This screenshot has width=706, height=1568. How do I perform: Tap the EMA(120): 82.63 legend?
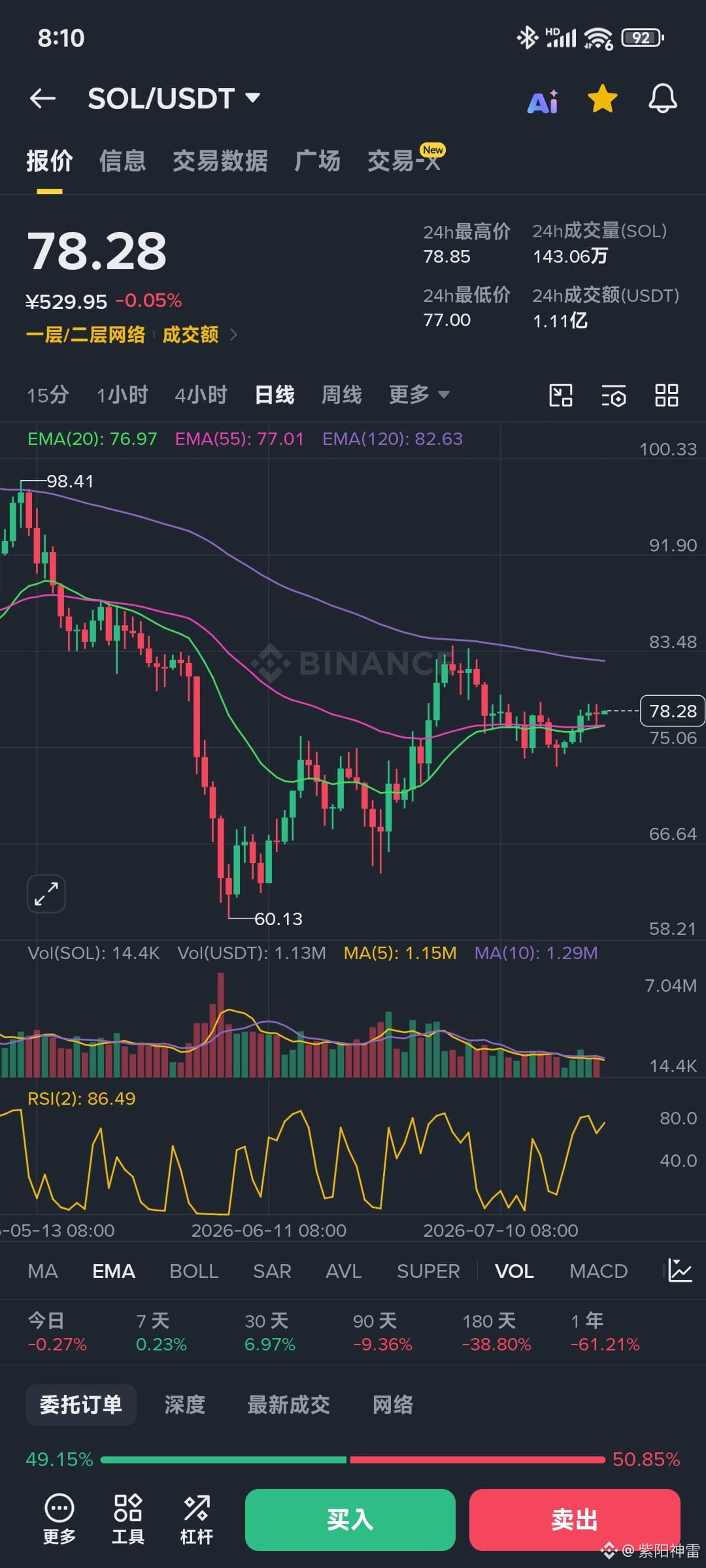[392, 438]
